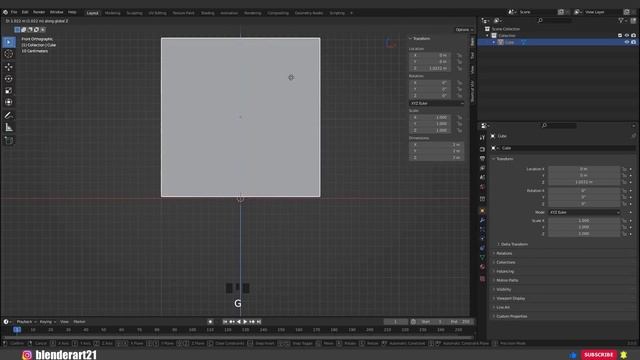Open the Material properties tab icon

click(x=482, y=267)
